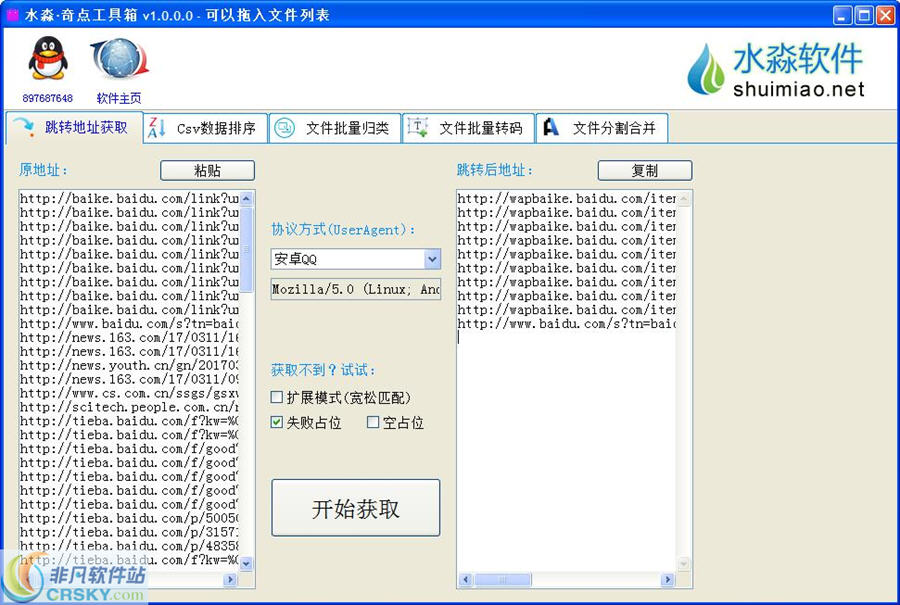This screenshot has height=605, width=900.
Task: Click the 开始获取 button
Action: (x=356, y=508)
